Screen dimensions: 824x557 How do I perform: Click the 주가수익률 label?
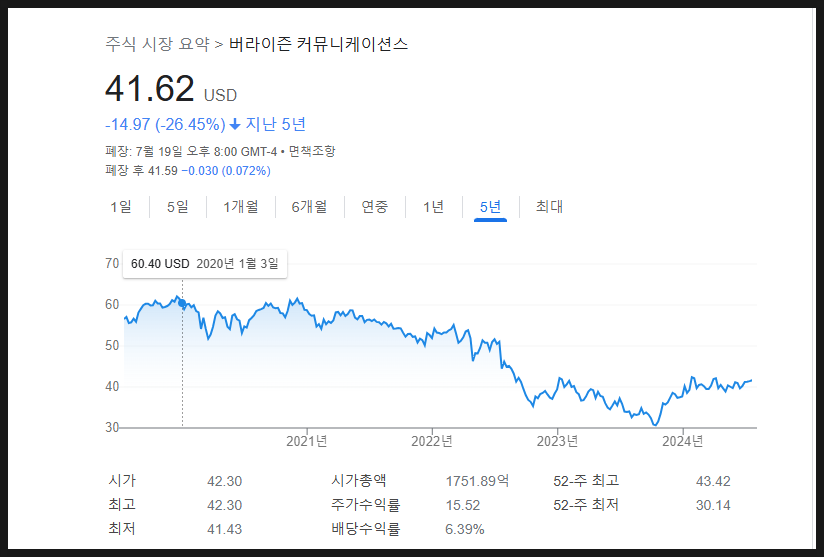[x=366, y=504]
